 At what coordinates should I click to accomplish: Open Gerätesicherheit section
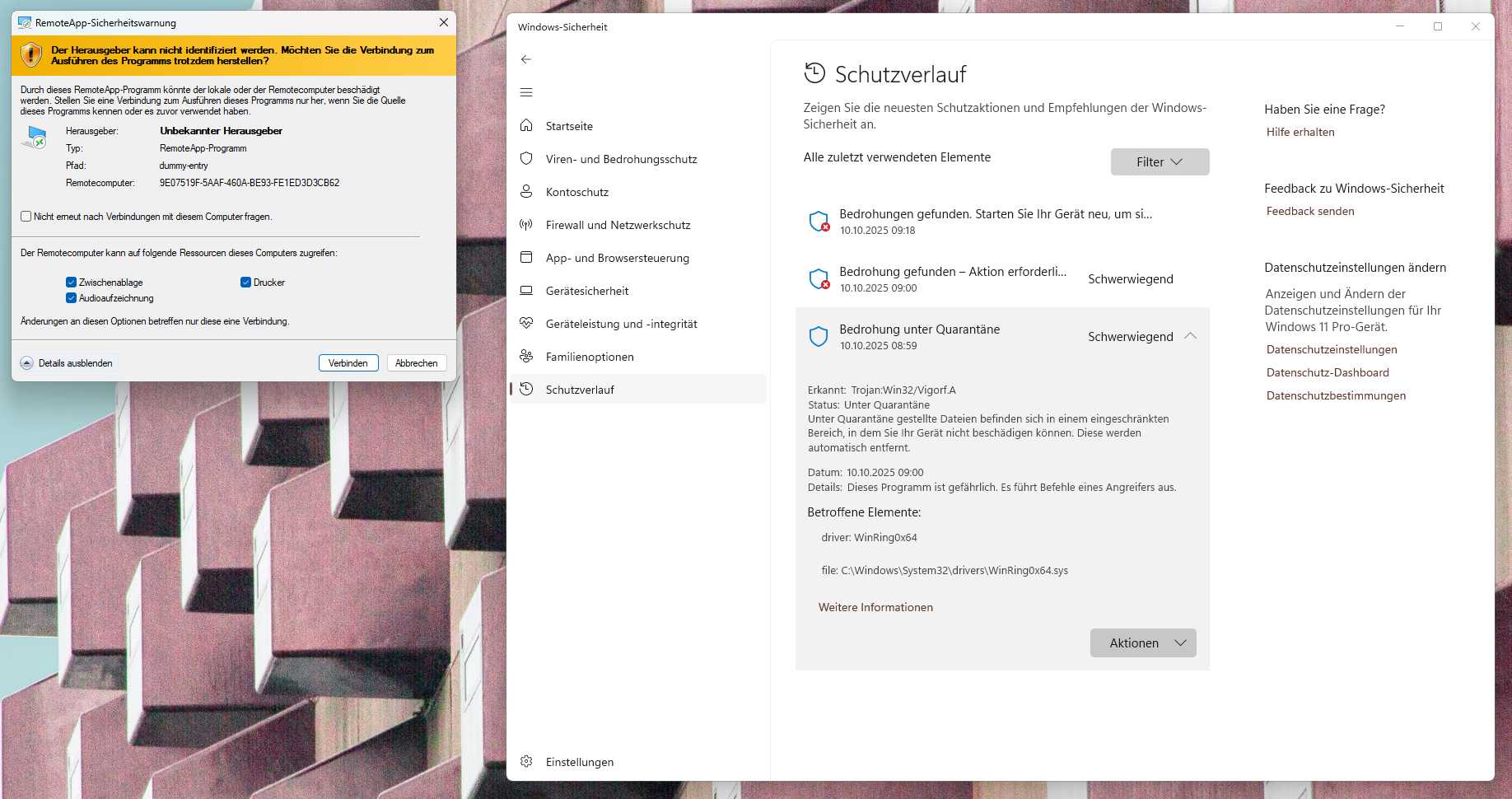pos(638,290)
